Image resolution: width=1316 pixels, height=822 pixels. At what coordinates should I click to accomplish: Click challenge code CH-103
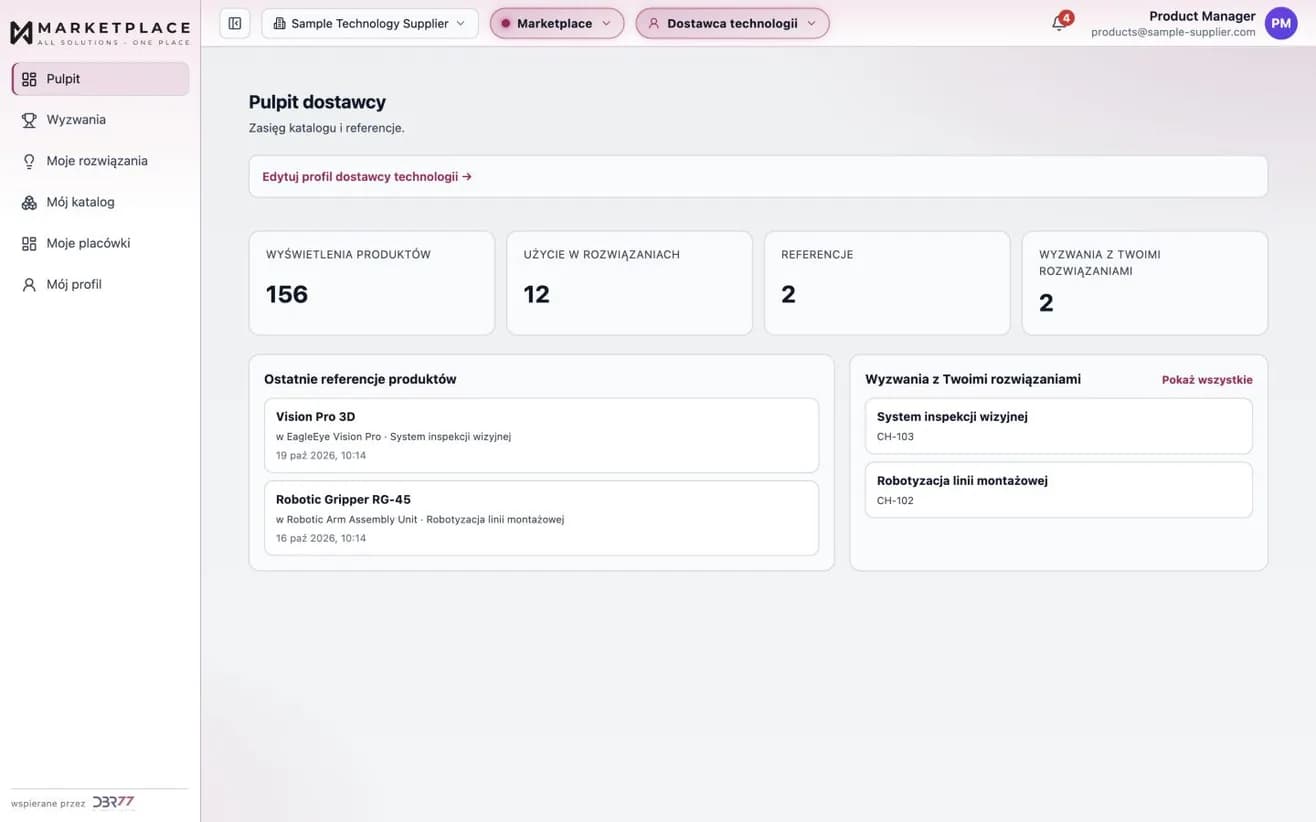tap(895, 437)
